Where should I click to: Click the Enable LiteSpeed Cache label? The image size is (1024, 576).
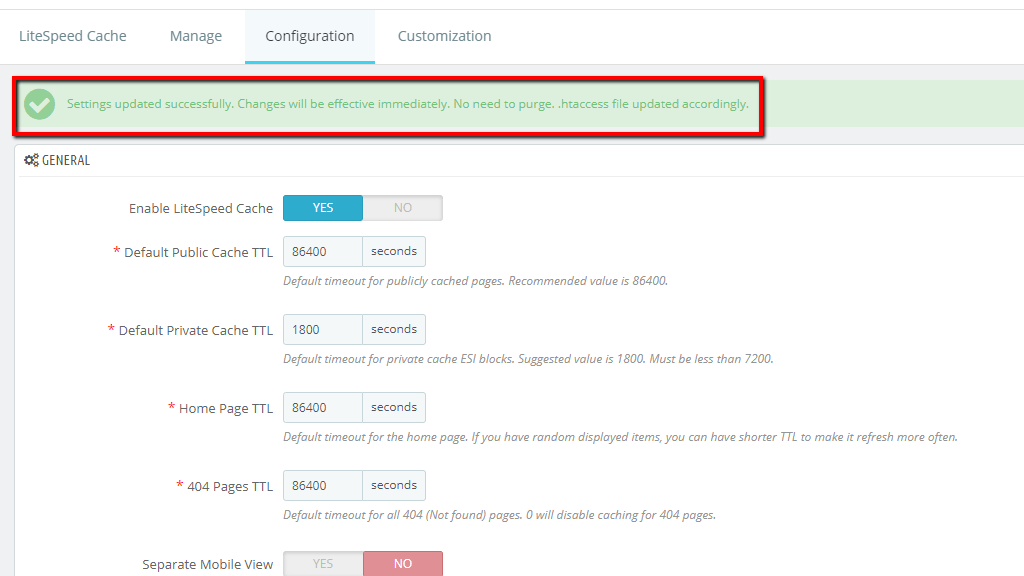click(x=200, y=208)
